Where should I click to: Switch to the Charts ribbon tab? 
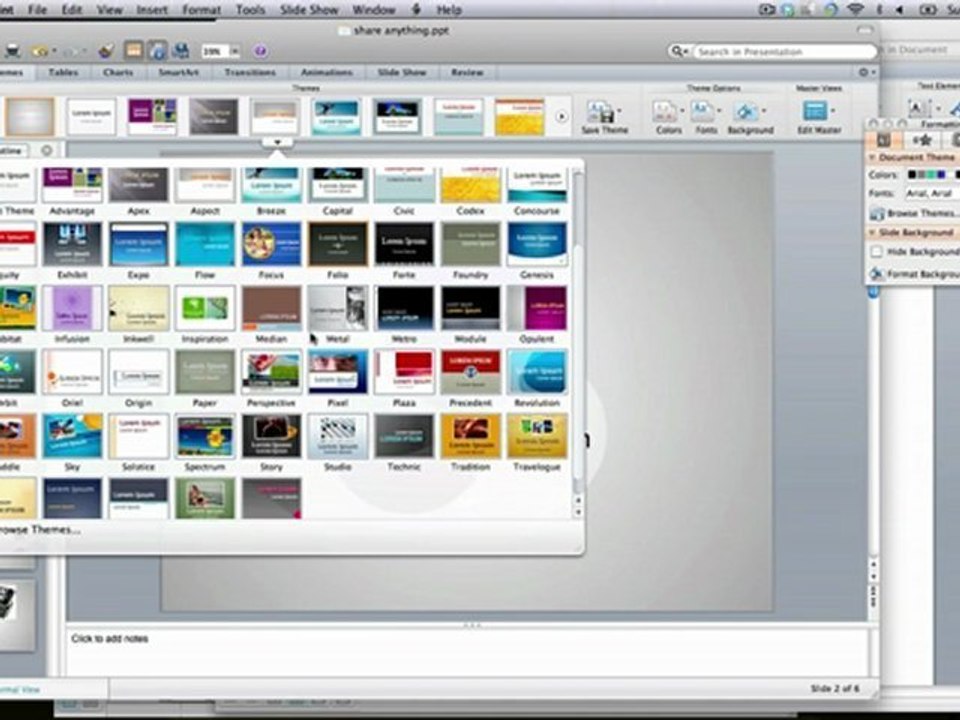click(118, 72)
